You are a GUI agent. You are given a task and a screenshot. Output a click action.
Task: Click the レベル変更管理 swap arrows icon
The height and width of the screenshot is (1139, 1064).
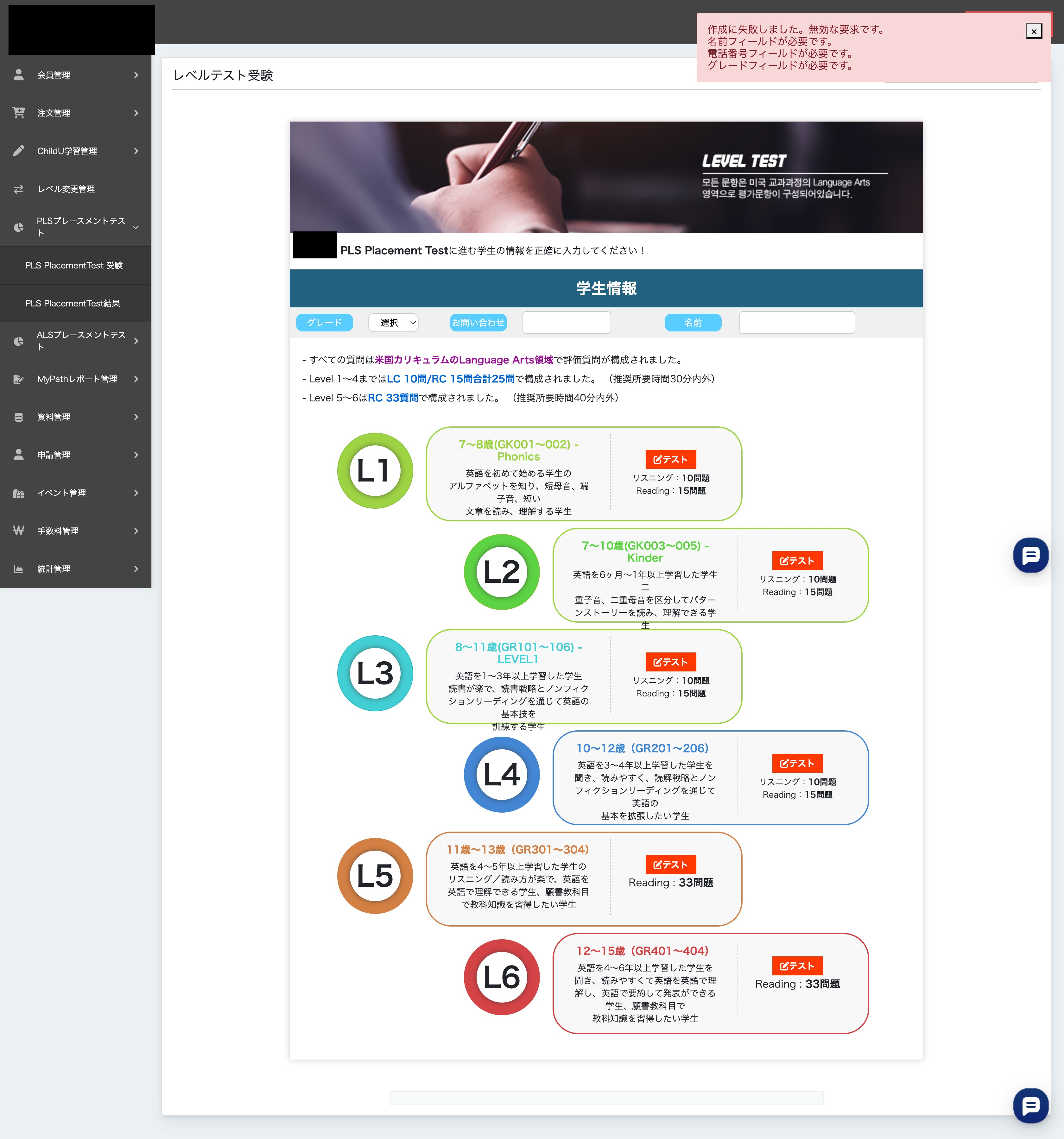pyautogui.click(x=19, y=189)
